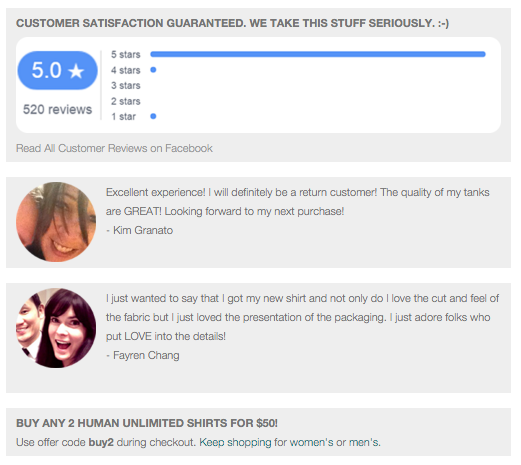Click the 'put LOVE into the details!' review line
This screenshot has height=465, width=521.
pos(166,336)
